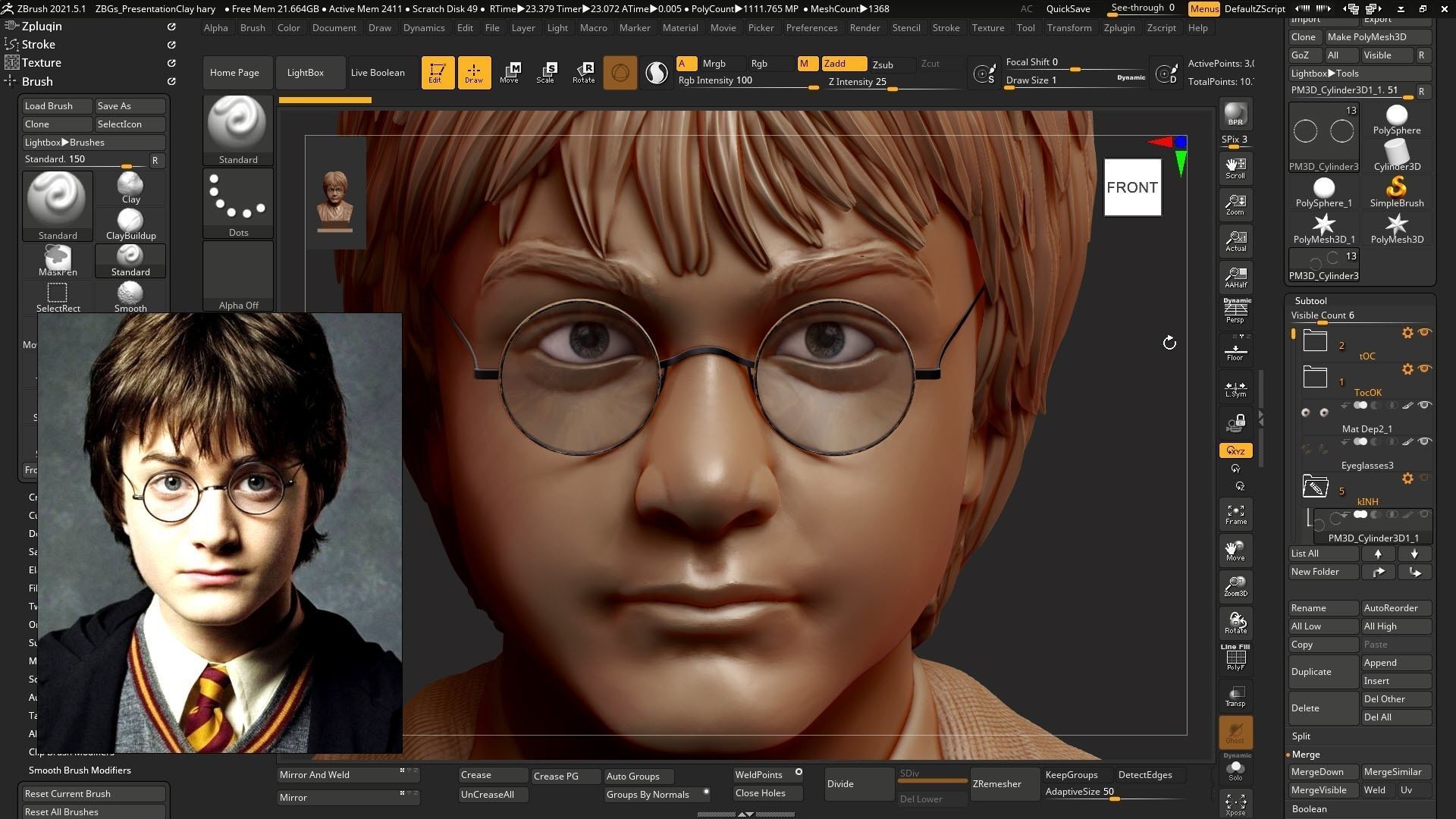Collapse the Subtool section
The height and width of the screenshot is (819, 1456).
click(1310, 300)
